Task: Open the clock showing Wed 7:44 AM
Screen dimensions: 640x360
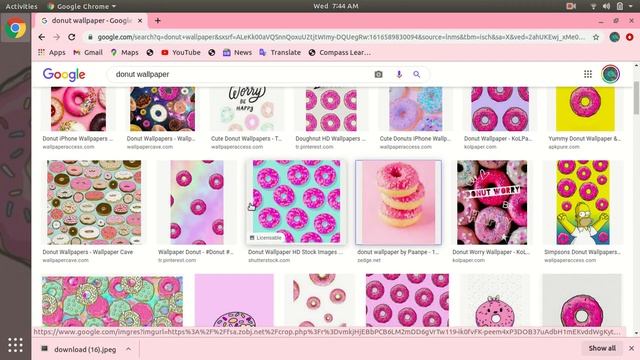Action: tap(336, 6)
